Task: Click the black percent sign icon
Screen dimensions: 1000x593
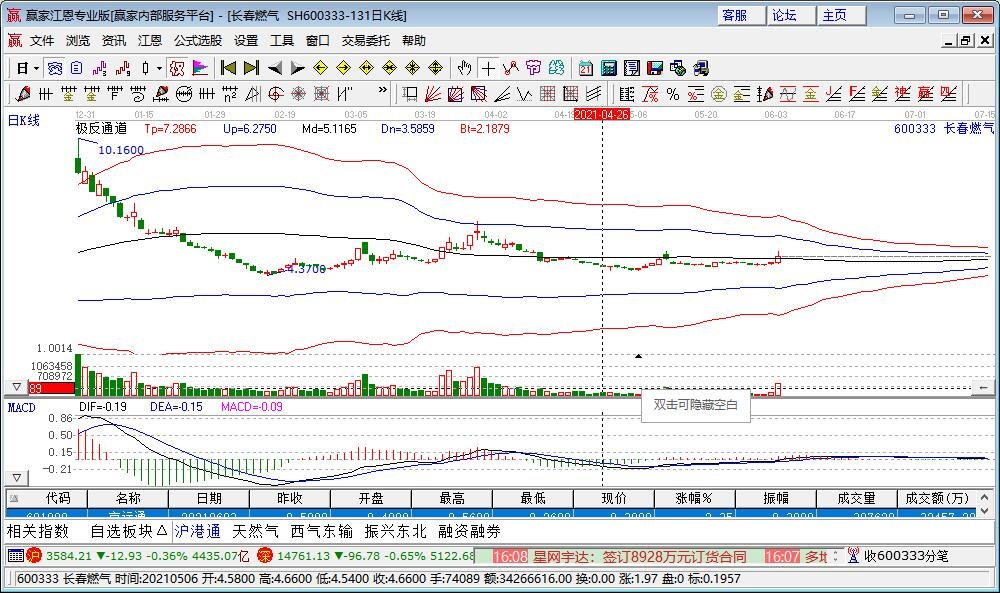Action: [x=673, y=94]
